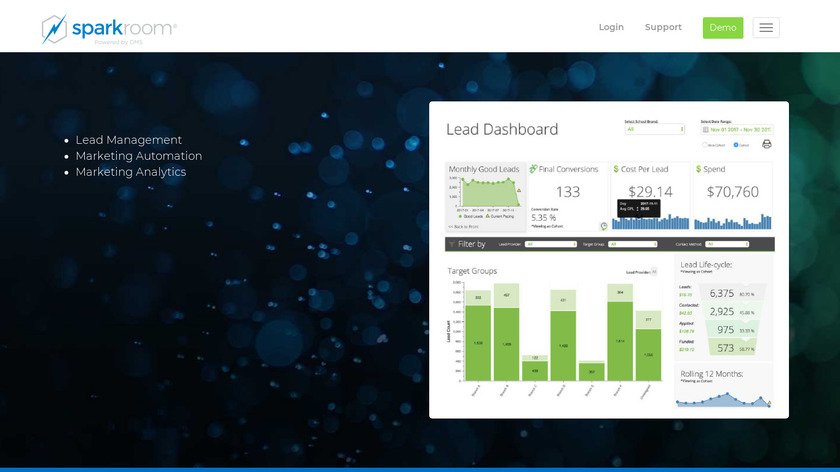
Task: Click the tallest Target Groups bar labeled 1,814
Action: tap(620, 341)
